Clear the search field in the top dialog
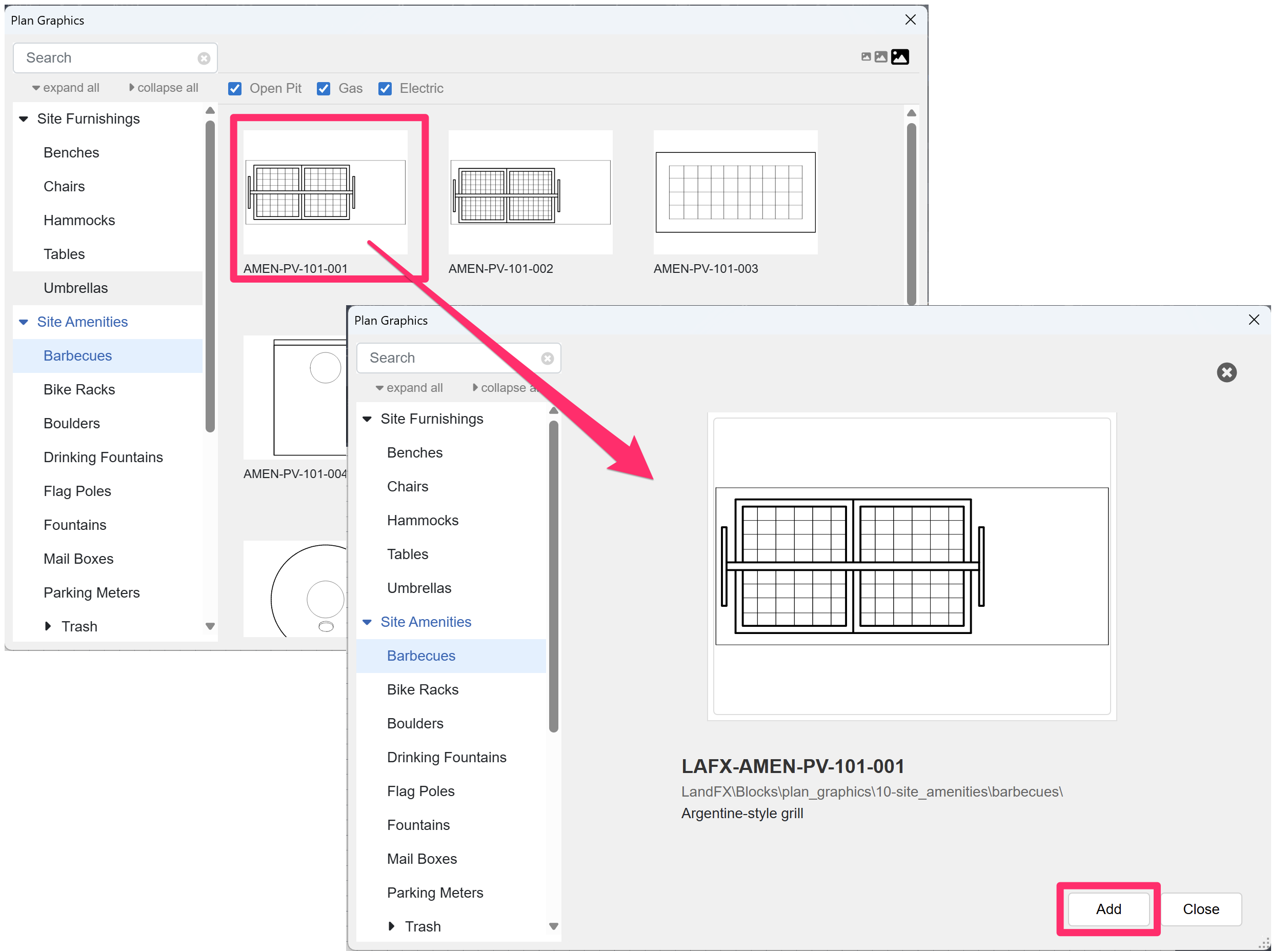1288x951 pixels. point(204,57)
